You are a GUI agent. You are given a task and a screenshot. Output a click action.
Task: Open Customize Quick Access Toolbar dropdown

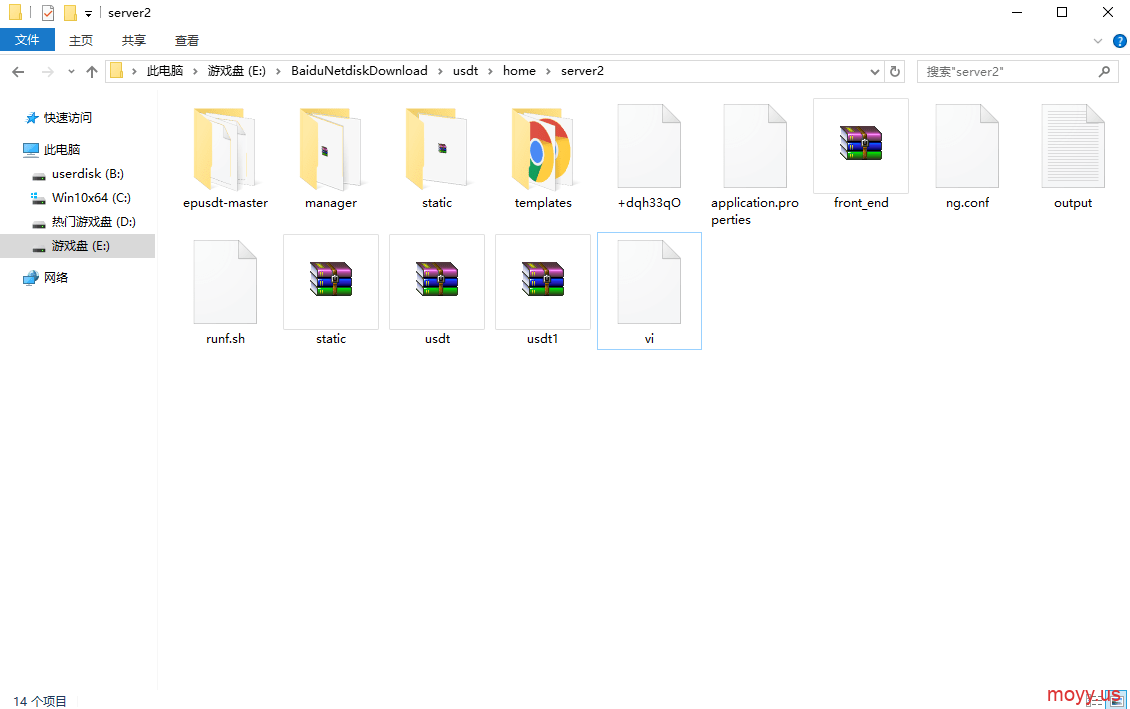(x=88, y=13)
